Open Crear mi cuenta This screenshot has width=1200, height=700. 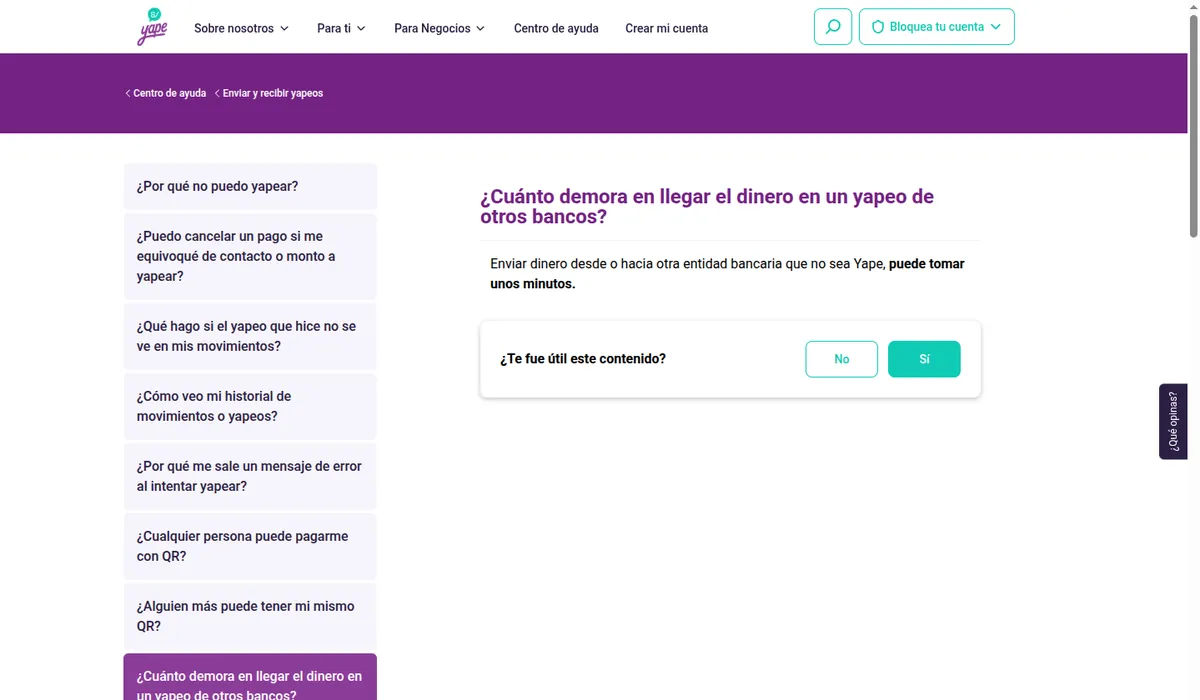[666, 28]
